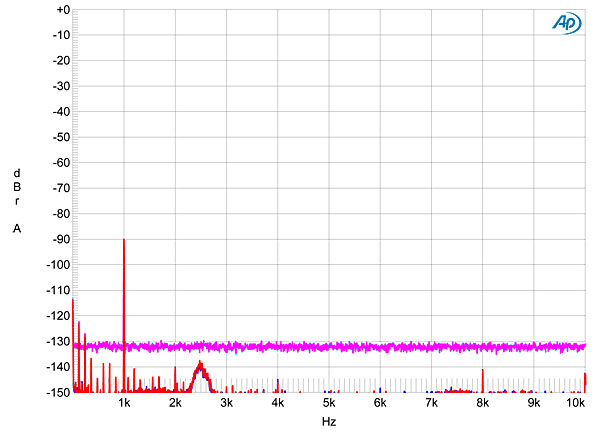Click the "A" label on y-axis
600x437 pixels.
tap(17, 229)
